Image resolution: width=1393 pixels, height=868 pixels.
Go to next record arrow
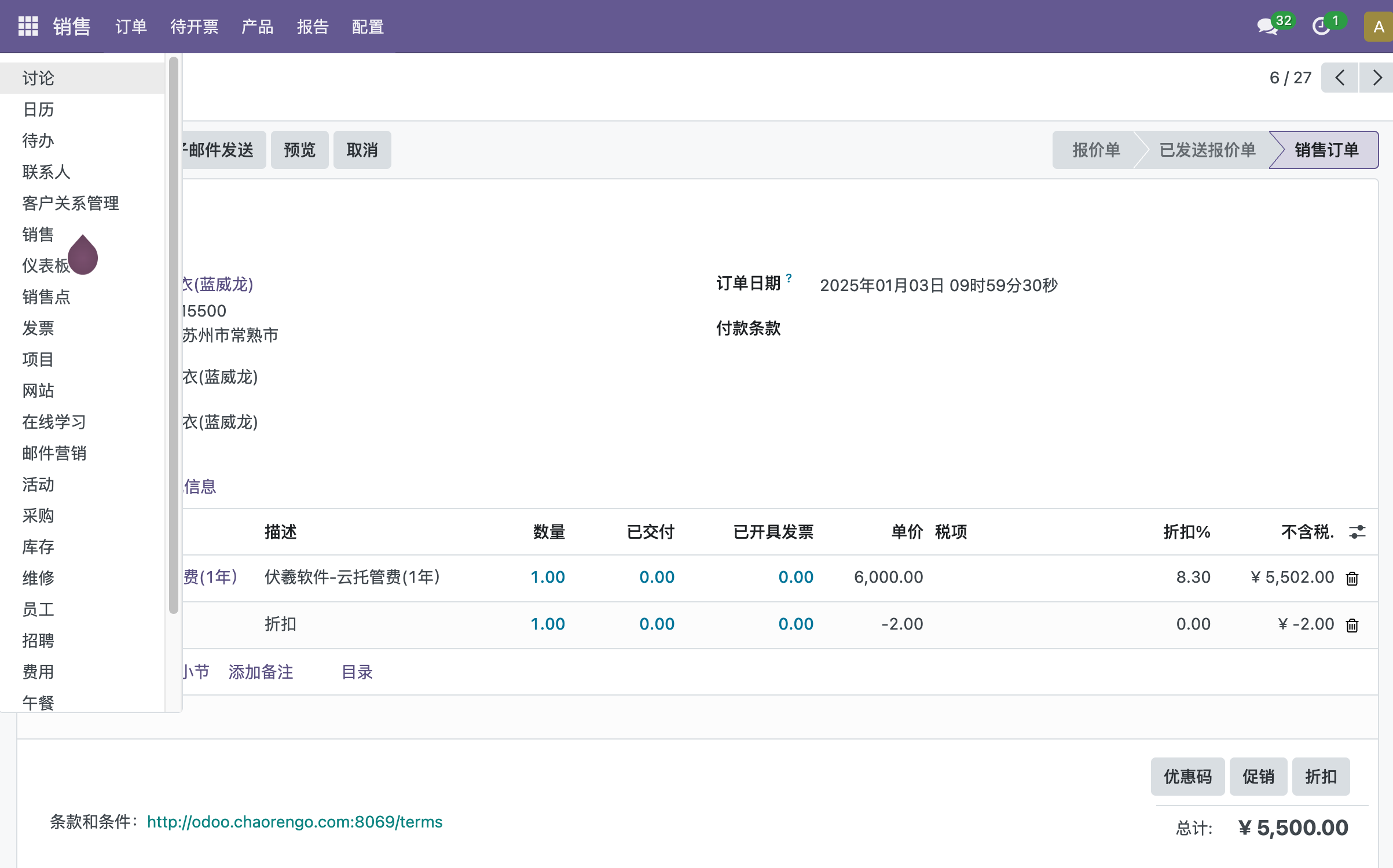[x=1377, y=78]
